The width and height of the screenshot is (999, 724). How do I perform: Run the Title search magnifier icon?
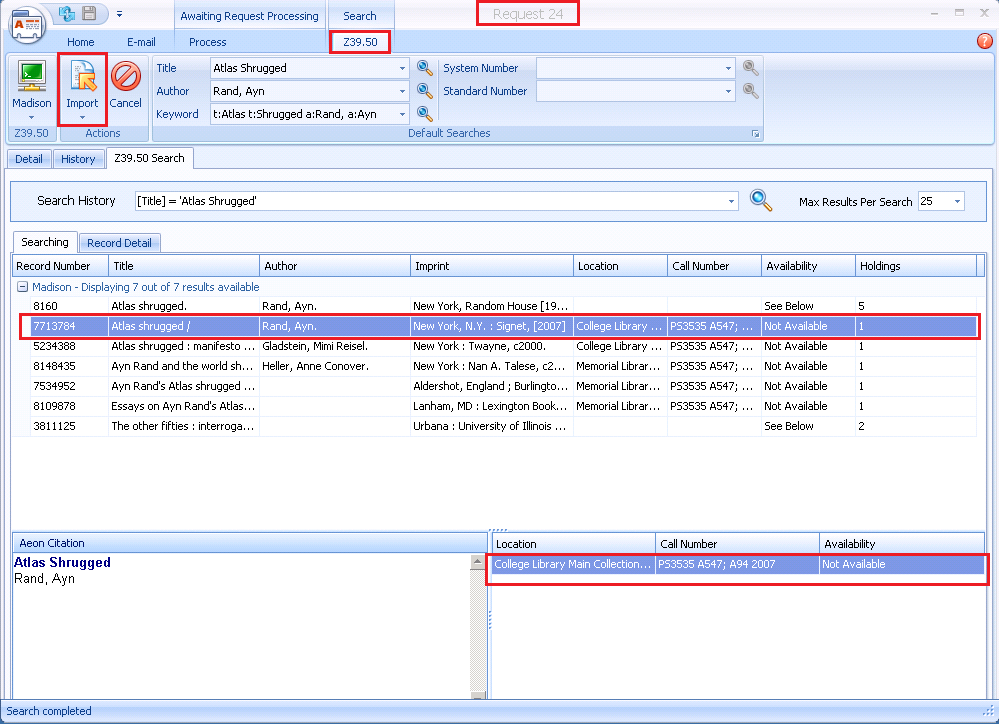pyautogui.click(x=425, y=68)
